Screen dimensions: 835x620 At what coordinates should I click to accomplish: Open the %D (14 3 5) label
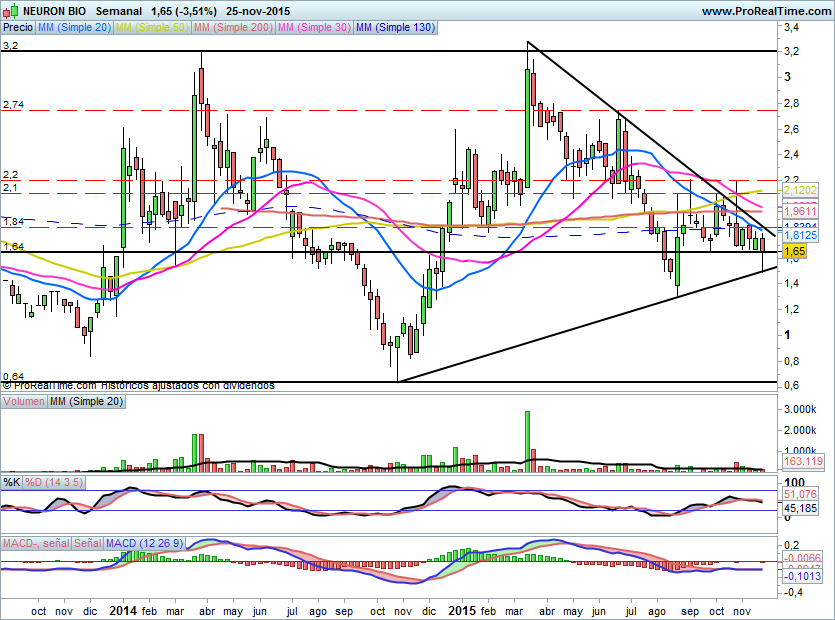click(54, 482)
